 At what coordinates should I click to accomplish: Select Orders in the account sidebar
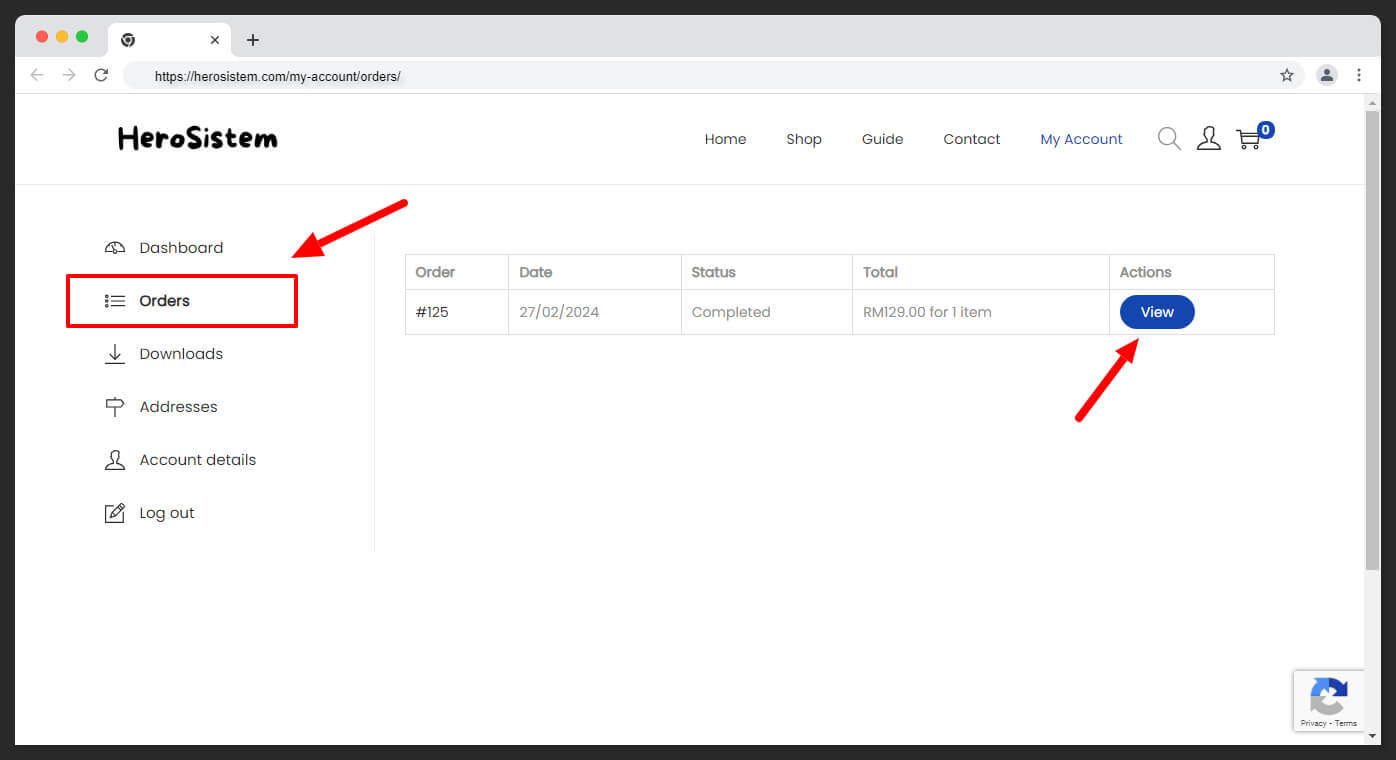point(164,301)
